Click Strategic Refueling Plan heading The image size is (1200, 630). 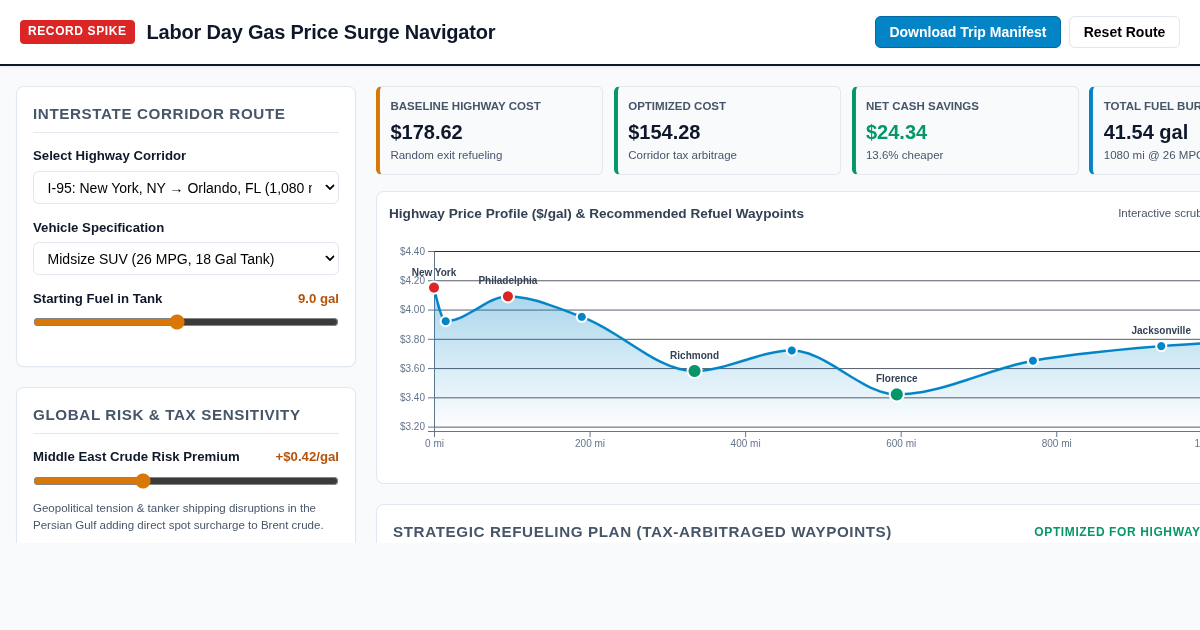(x=642, y=532)
